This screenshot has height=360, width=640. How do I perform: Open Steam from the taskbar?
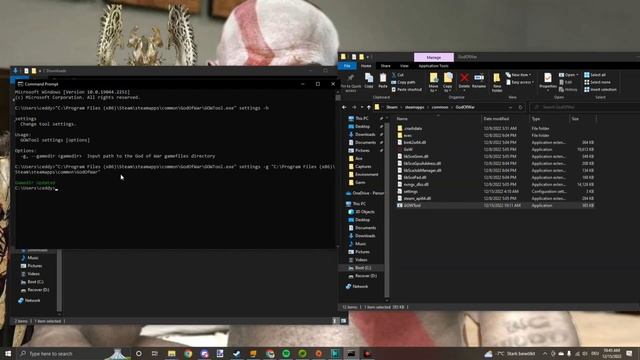click(236, 353)
